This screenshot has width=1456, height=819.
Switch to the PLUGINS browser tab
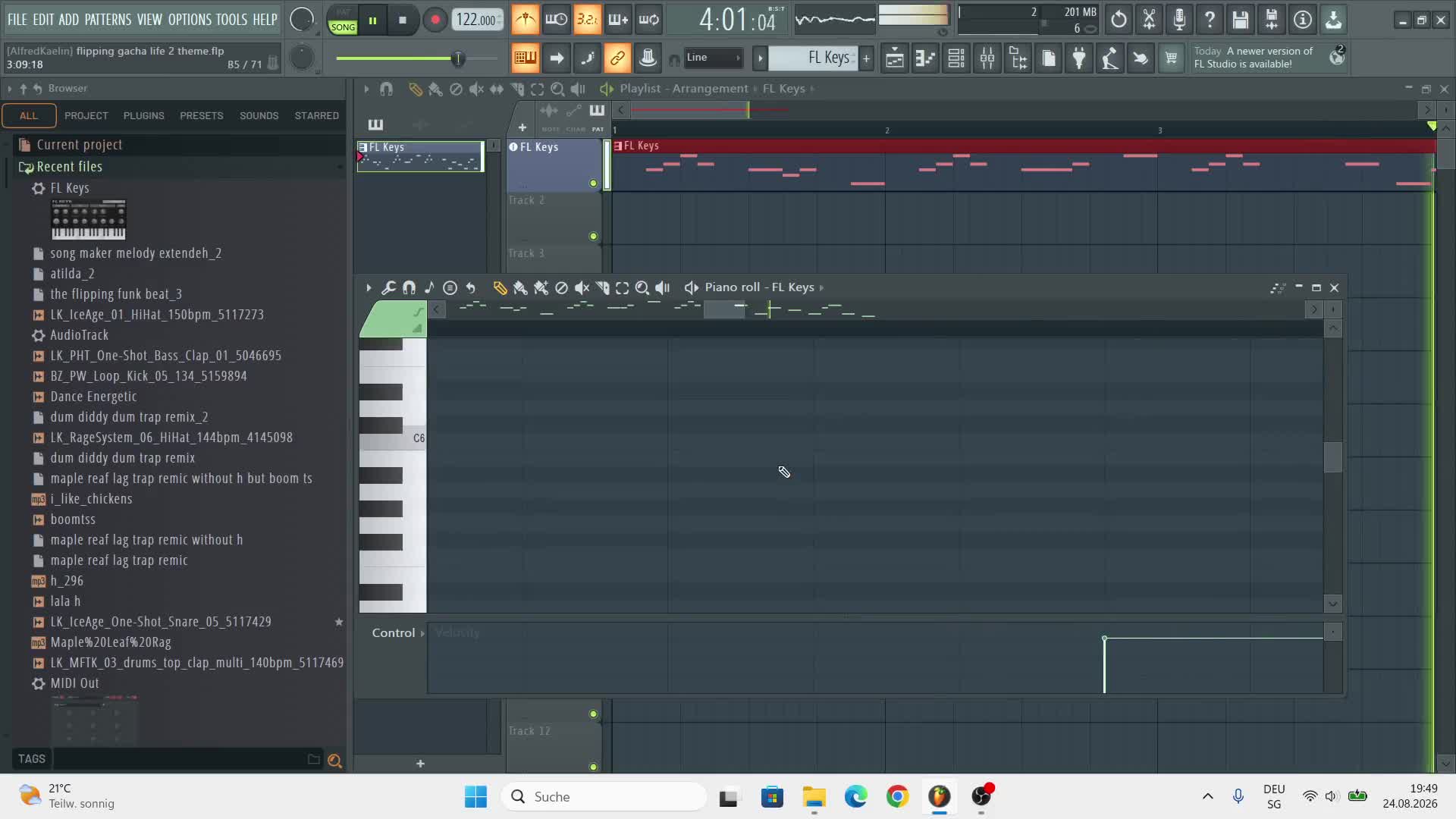point(143,115)
